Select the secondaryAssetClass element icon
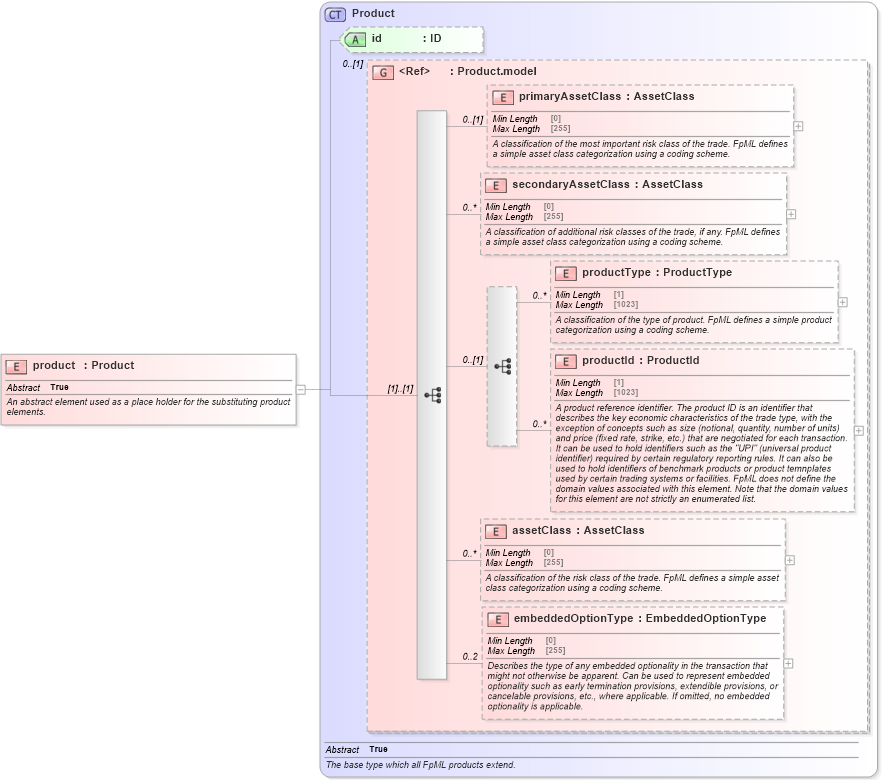Screen dimensions: 882x780 pyautogui.click(x=494, y=185)
